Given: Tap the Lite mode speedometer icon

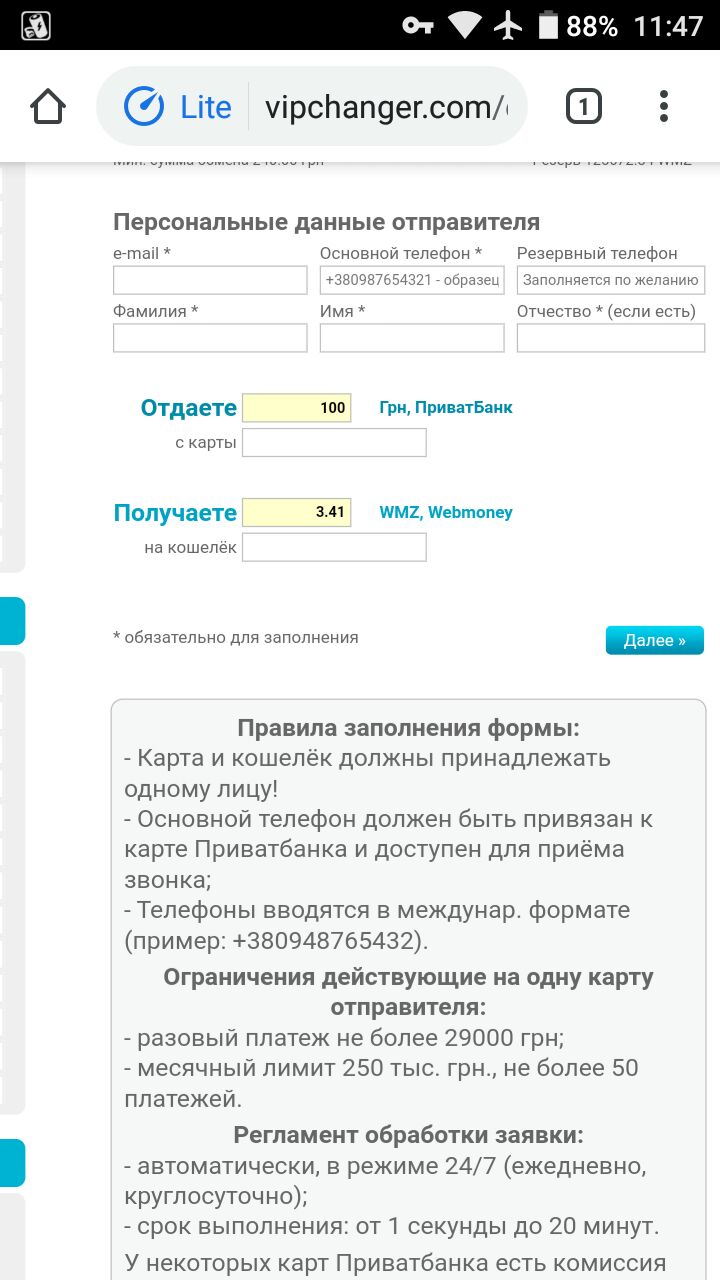Looking at the screenshot, I should point(144,107).
